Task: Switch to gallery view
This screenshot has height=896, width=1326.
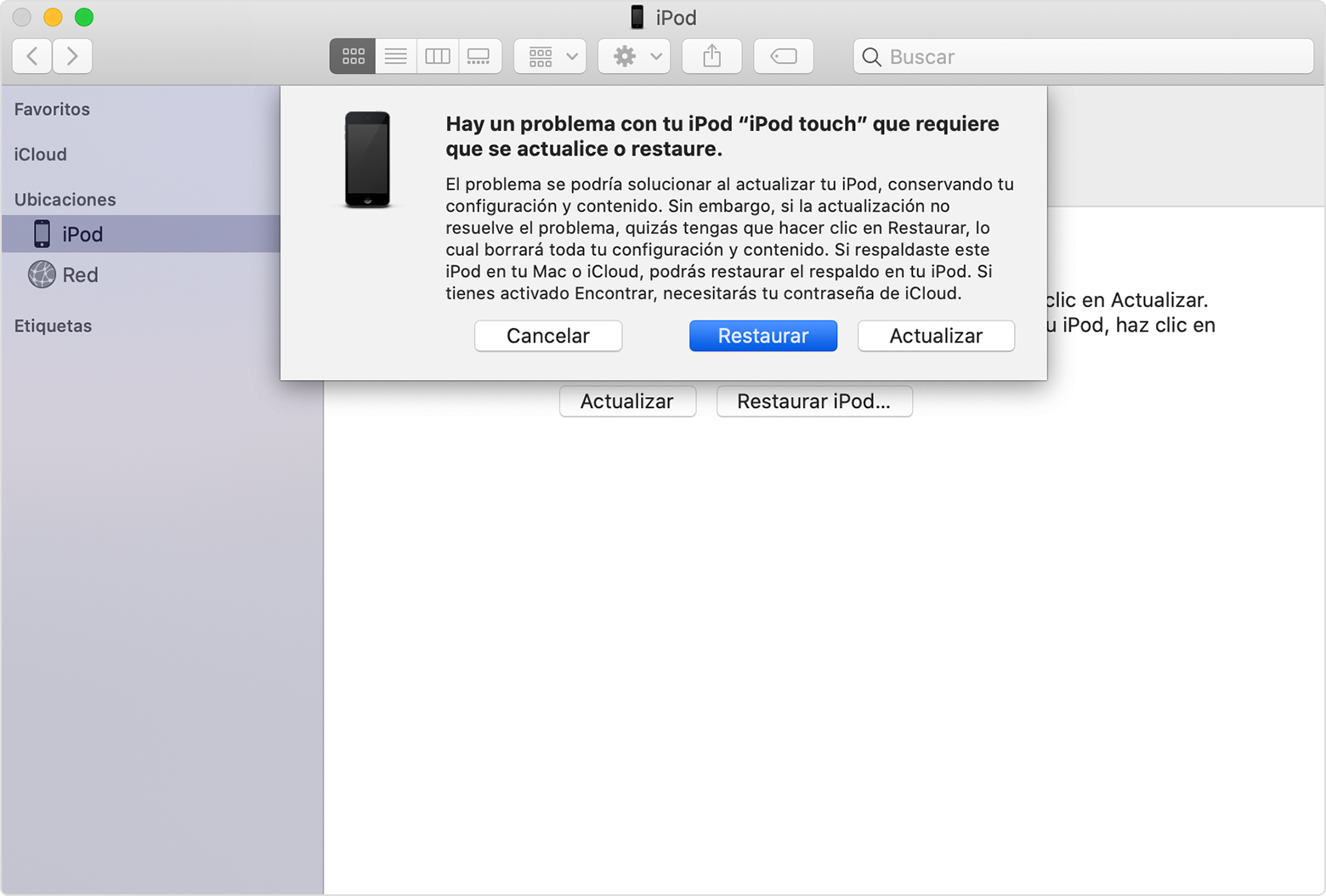Action: tap(479, 57)
